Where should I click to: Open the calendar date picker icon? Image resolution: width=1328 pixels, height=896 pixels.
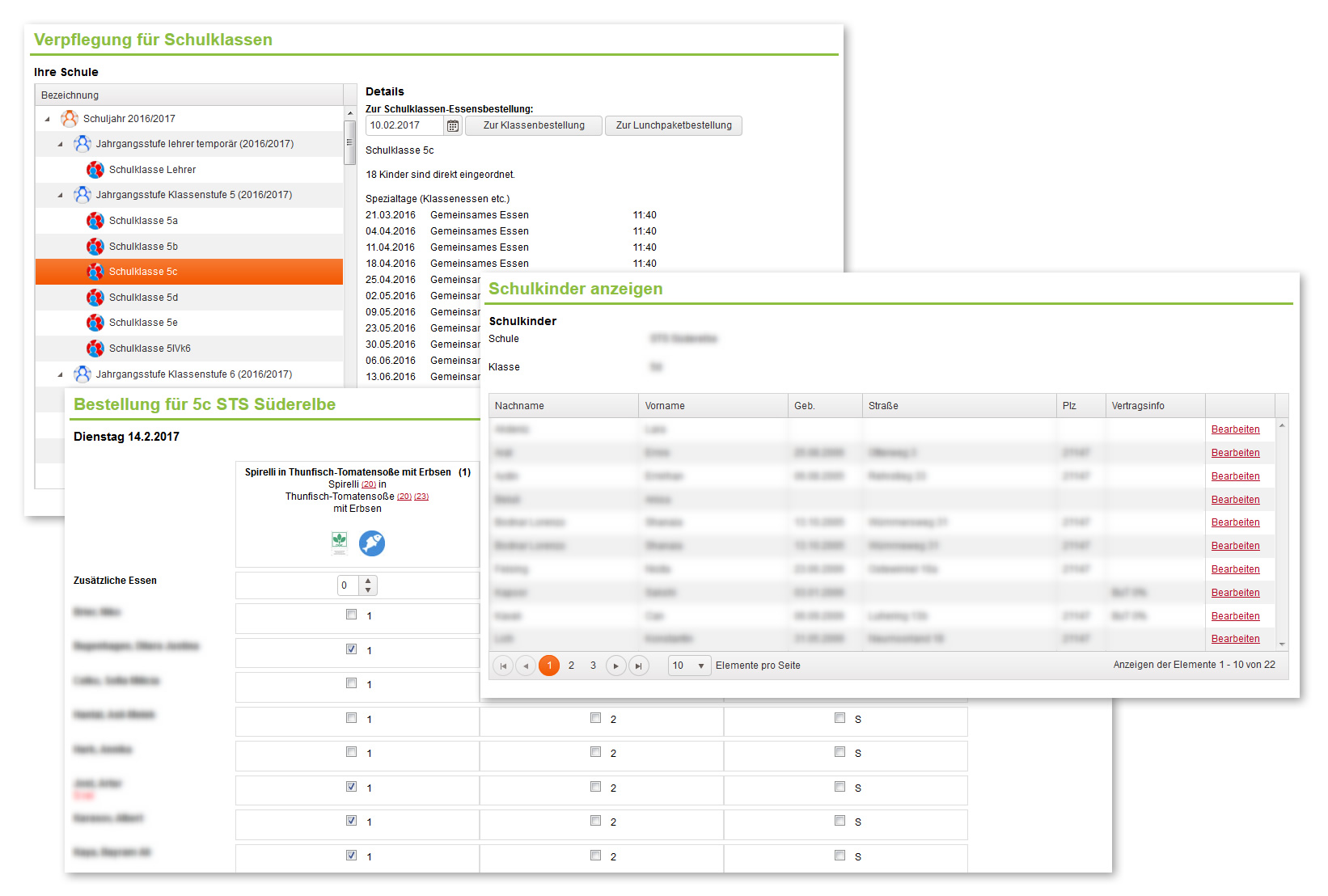pos(453,125)
